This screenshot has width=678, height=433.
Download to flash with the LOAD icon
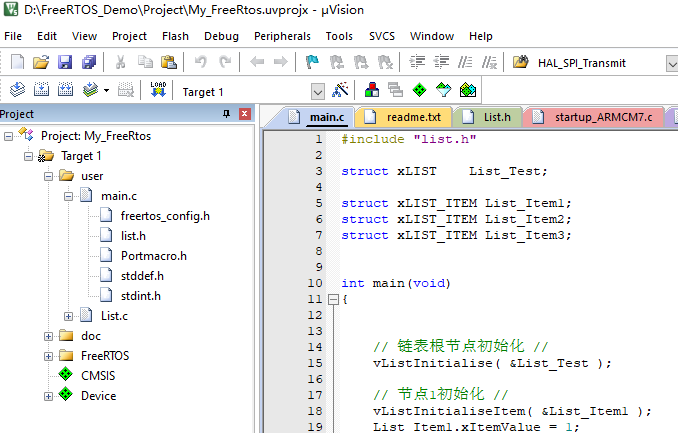click(x=158, y=90)
